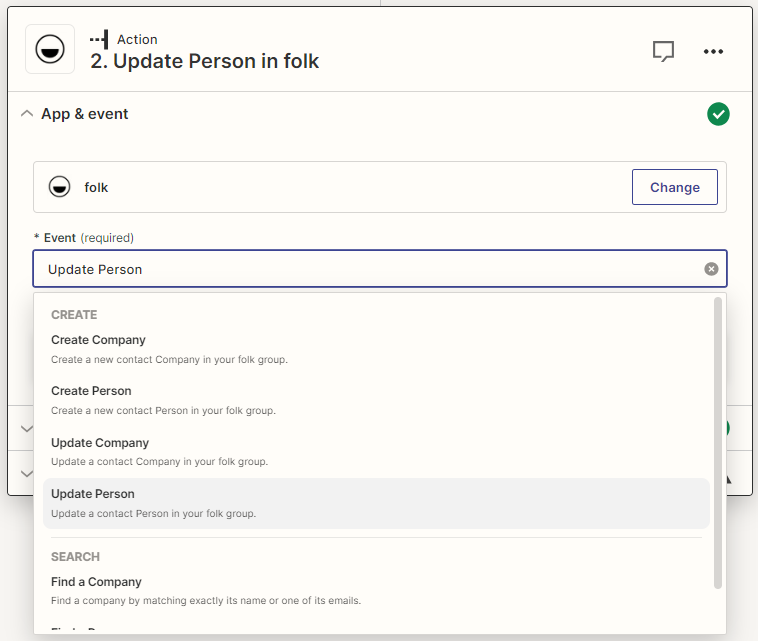Image resolution: width=758 pixels, height=641 pixels.
Task: Expand the lower collapsed section chevron left of the dropdown
Action: pos(27,473)
